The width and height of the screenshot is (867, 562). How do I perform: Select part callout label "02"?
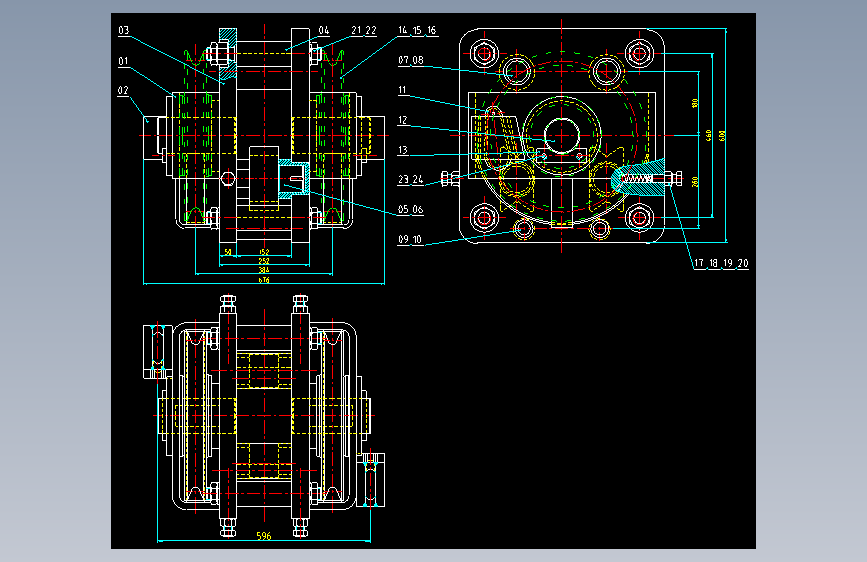pos(123,91)
